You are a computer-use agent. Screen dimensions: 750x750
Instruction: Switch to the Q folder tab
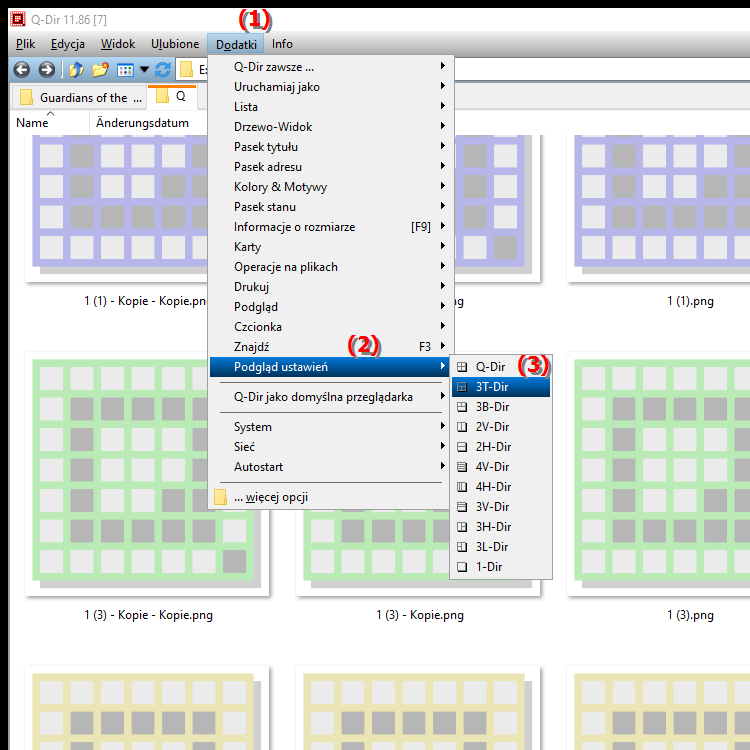(x=172, y=96)
